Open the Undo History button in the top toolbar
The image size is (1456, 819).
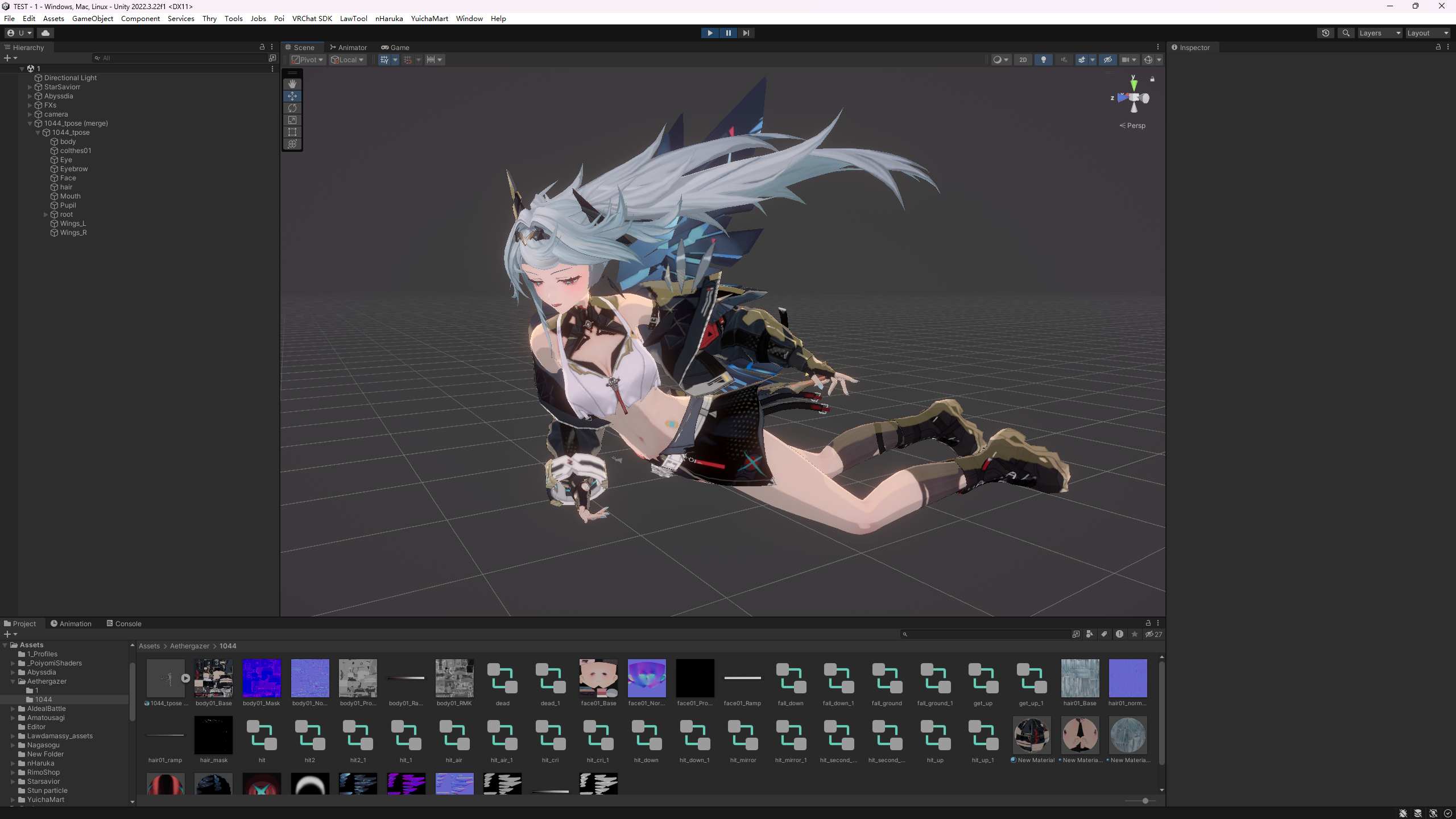point(1326,33)
